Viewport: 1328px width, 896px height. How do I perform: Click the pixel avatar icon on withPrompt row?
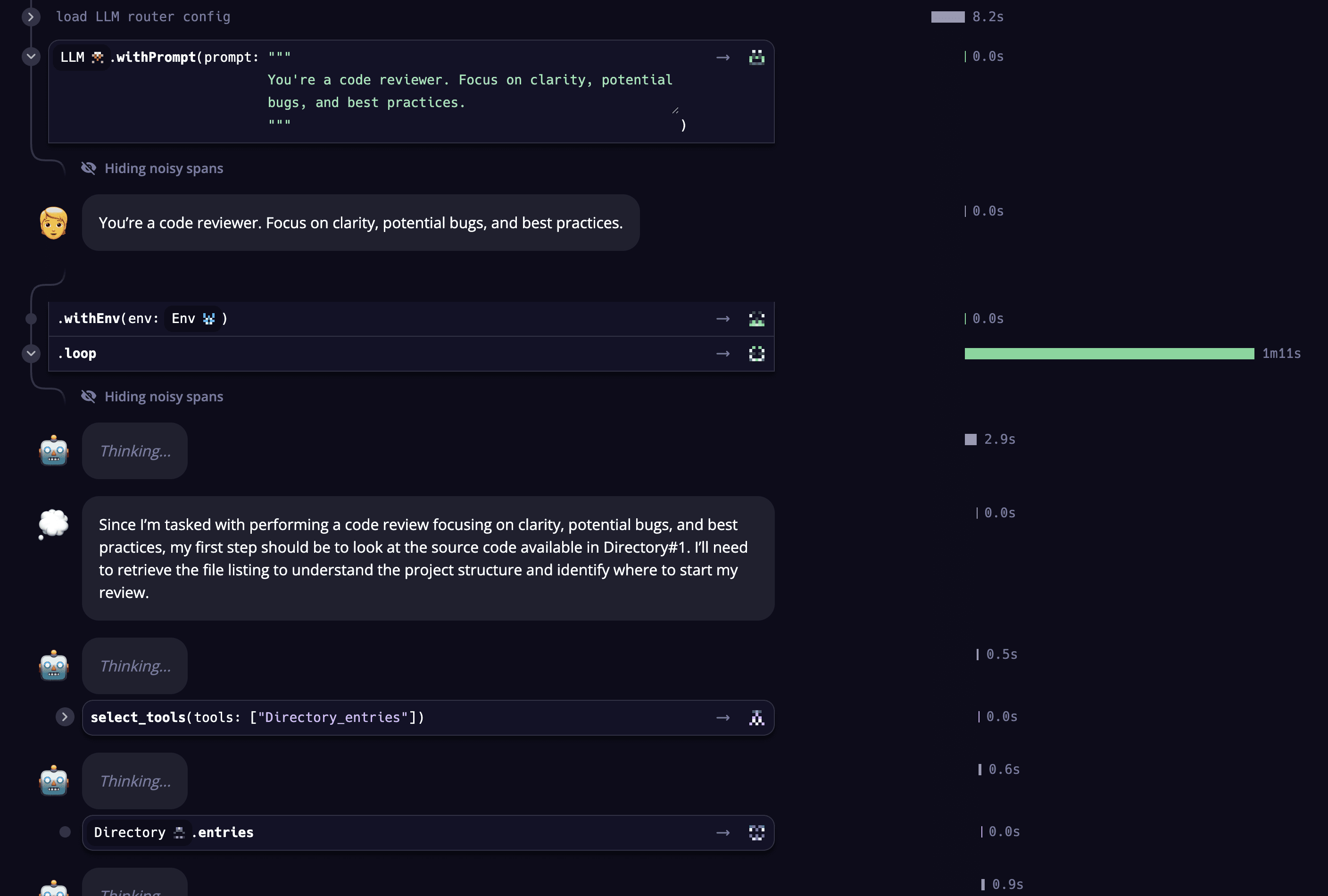coord(756,57)
